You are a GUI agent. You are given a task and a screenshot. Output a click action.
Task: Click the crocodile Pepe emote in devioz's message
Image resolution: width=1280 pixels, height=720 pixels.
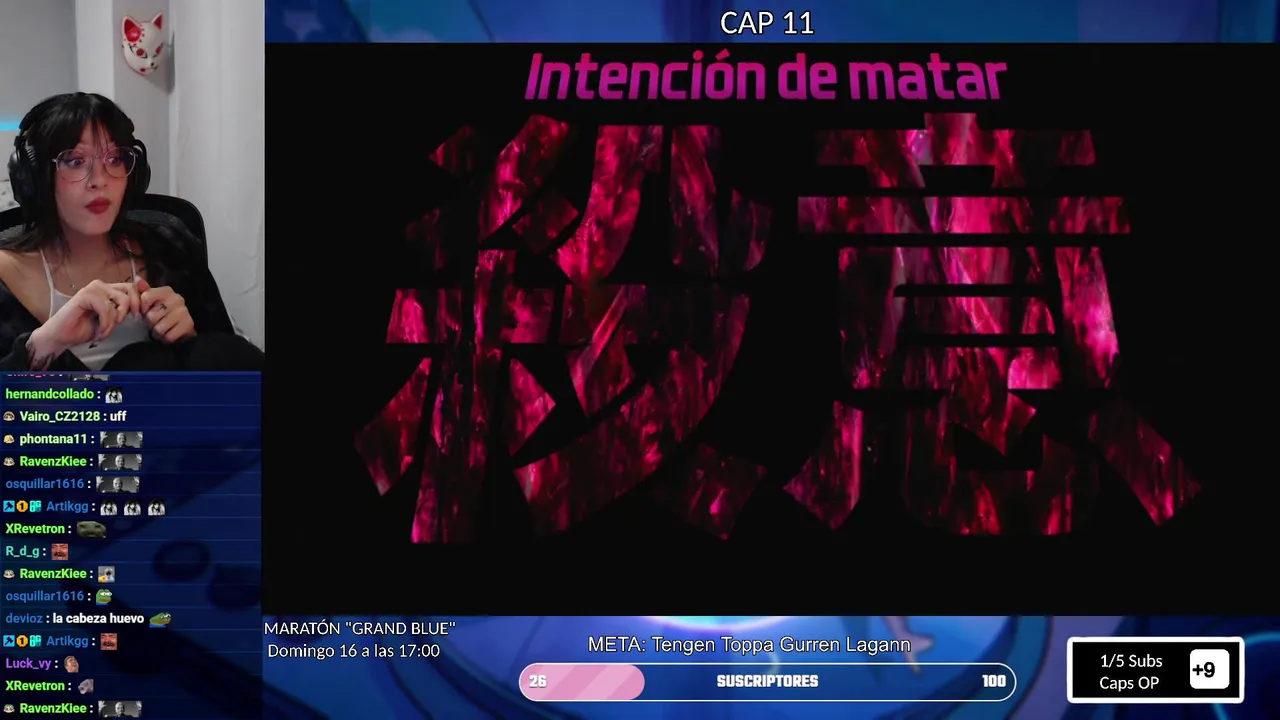click(160, 619)
